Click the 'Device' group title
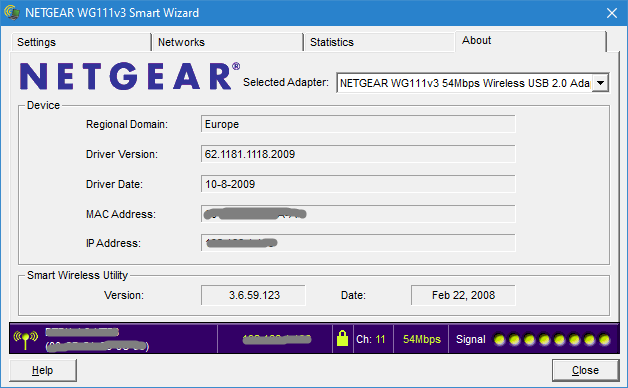628x388 pixels. 43,105
